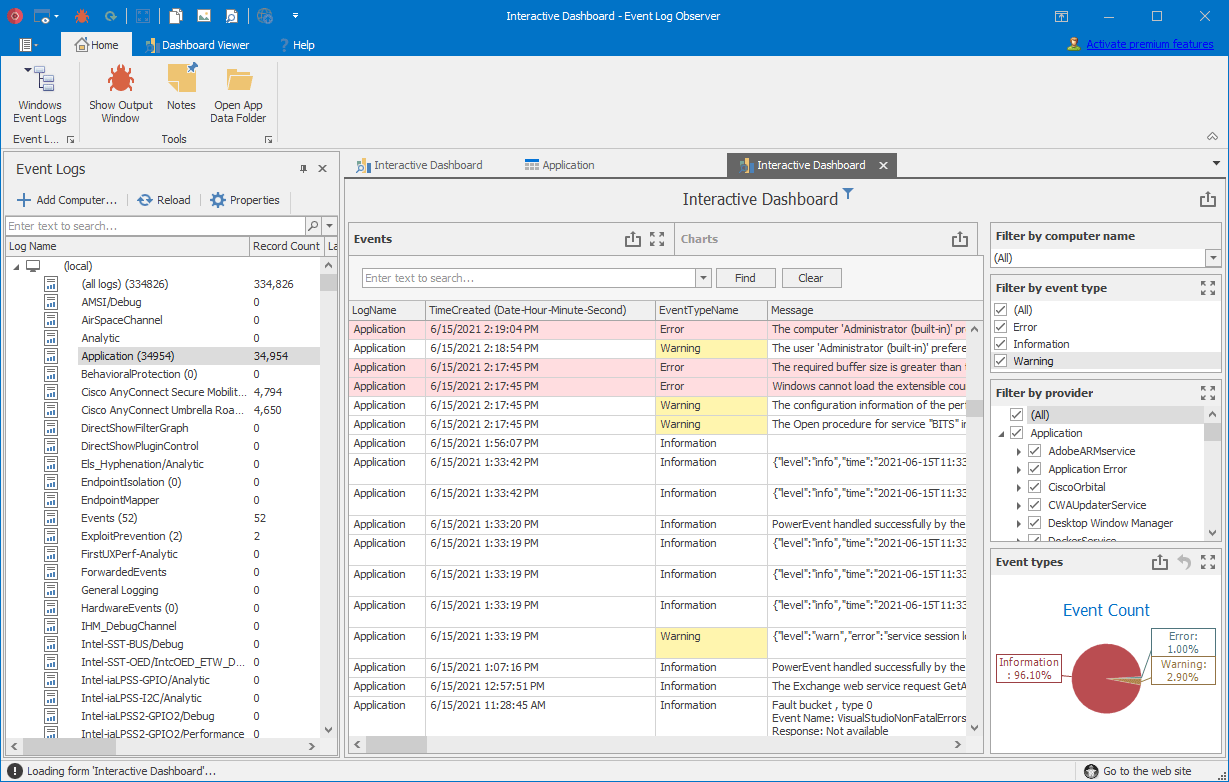
Task: Expand the CWAUpdaterService provider node
Action: [1019, 505]
